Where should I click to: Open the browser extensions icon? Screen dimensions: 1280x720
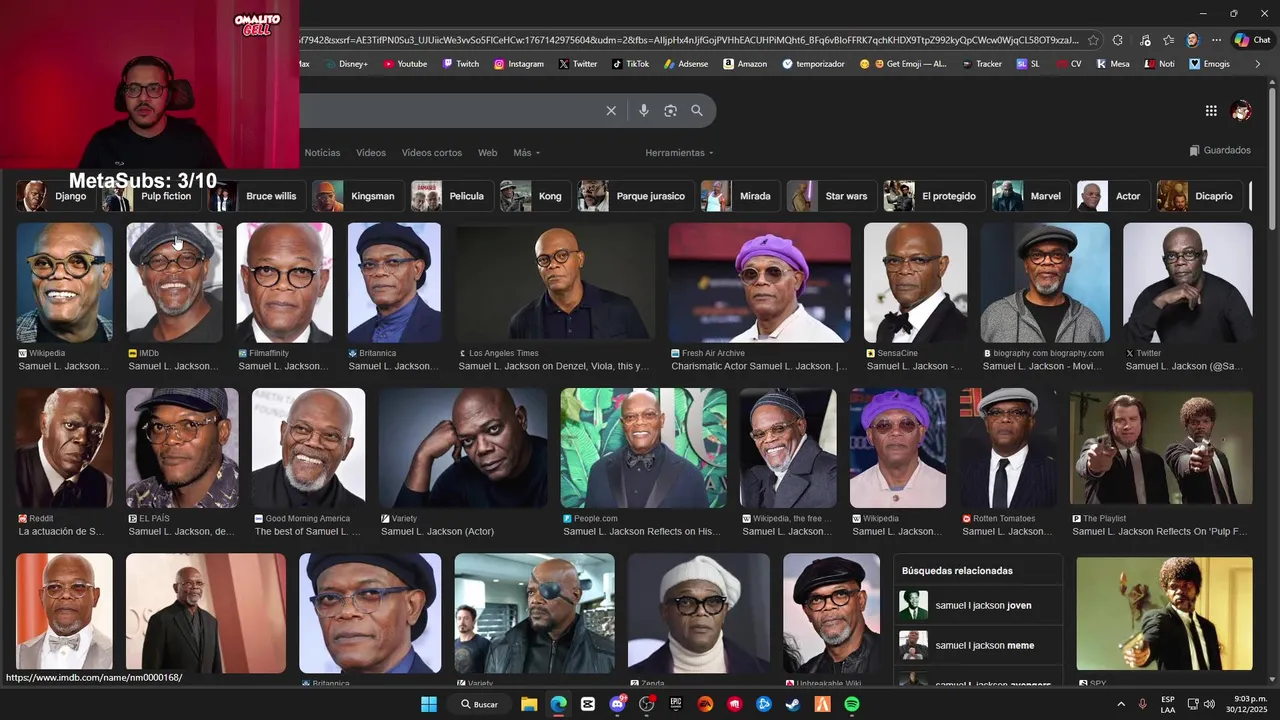coord(1118,40)
